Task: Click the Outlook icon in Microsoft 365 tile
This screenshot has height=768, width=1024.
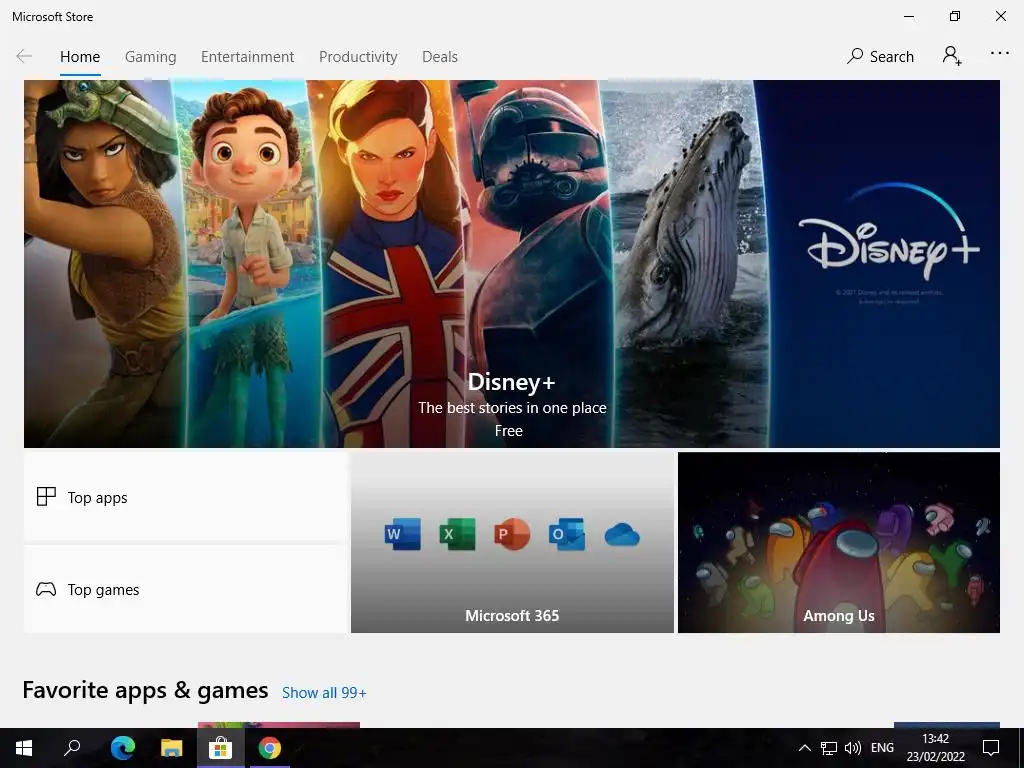Action: coord(567,534)
